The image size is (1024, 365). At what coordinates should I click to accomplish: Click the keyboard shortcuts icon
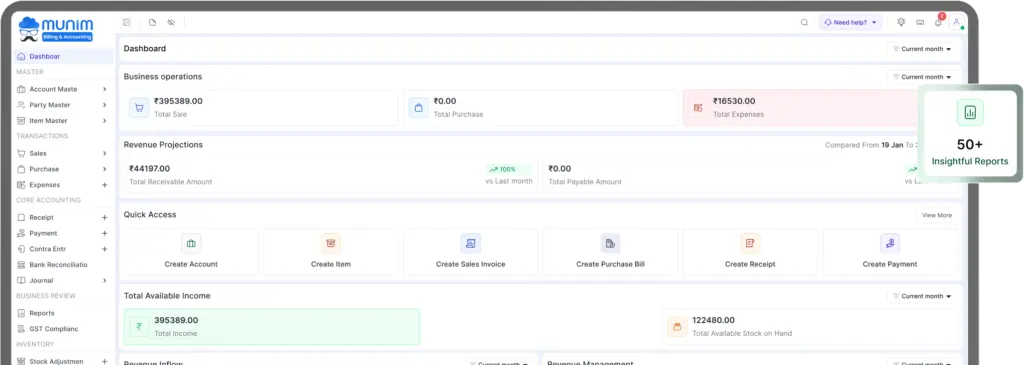(920, 22)
